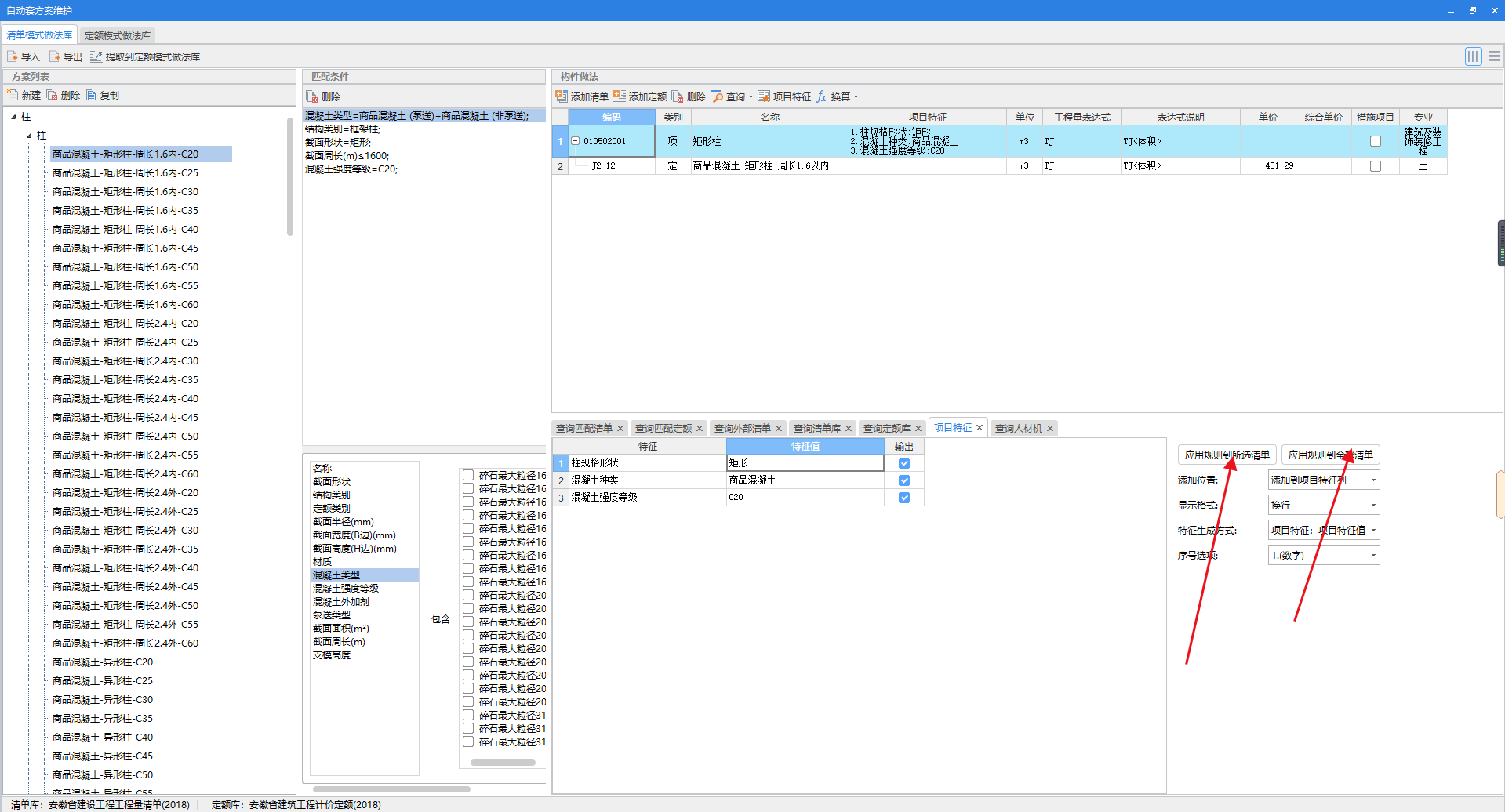Click the 添加清单 toolbar icon
Screen dimensions: 1505x812
[x=562, y=96]
